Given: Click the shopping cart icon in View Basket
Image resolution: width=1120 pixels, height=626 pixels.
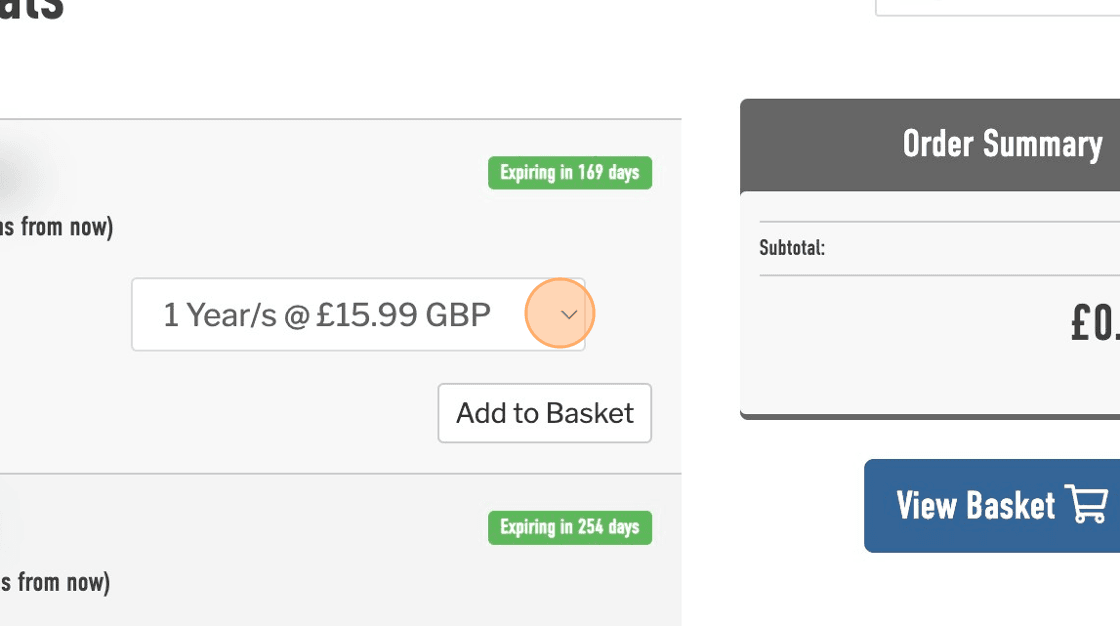Looking at the screenshot, I should coord(1086,505).
